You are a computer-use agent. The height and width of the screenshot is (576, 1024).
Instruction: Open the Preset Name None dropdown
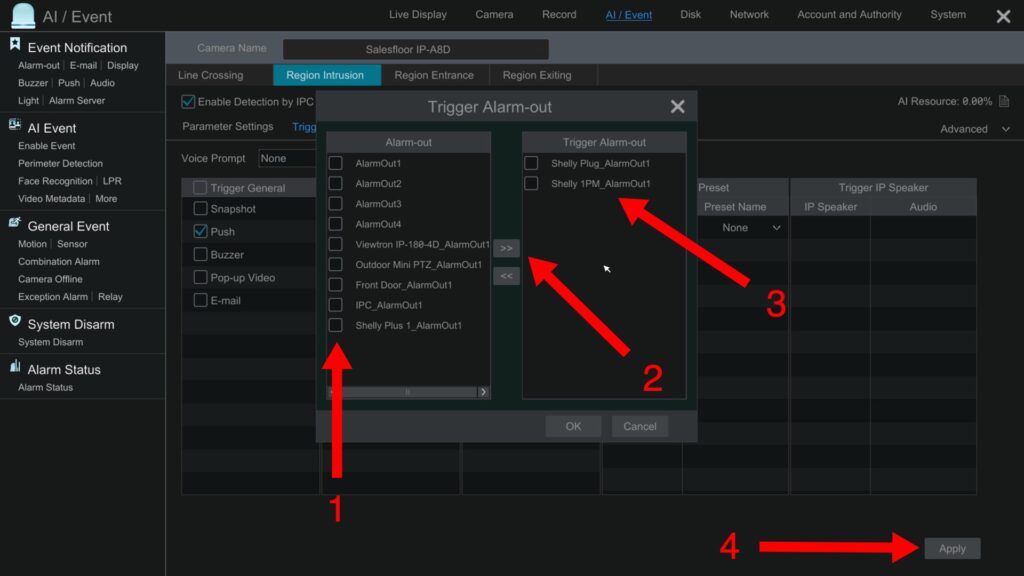[x=750, y=228]
